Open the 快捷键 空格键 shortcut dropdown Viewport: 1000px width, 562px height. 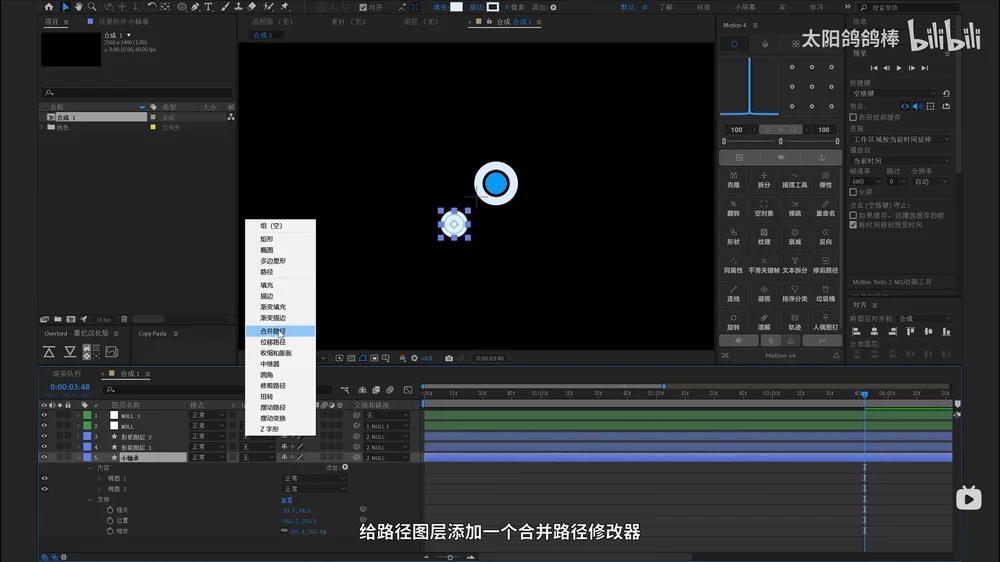click(893, 94)
